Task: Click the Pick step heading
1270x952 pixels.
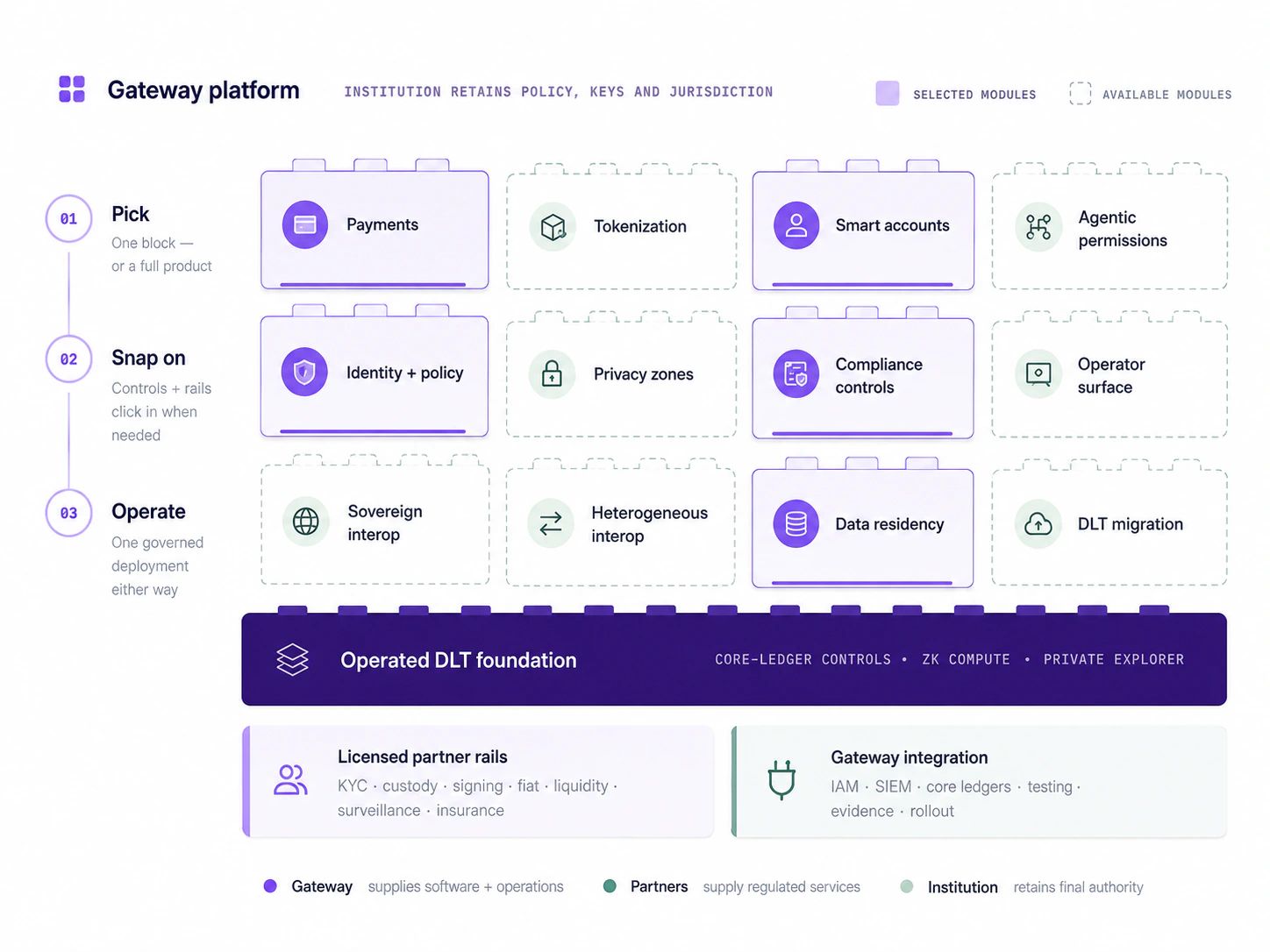Action: click(130, 215)
